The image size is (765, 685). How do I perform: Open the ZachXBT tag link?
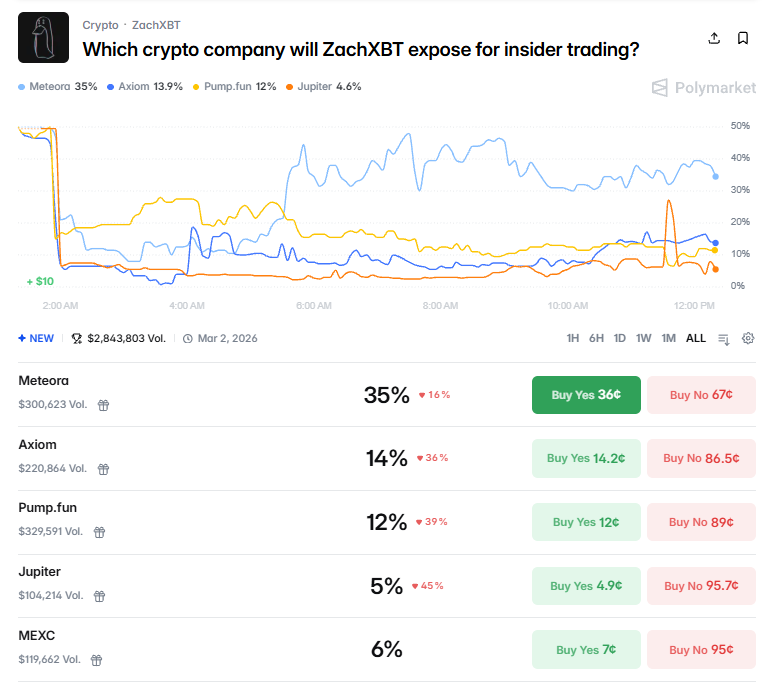(x=156, y=24)
